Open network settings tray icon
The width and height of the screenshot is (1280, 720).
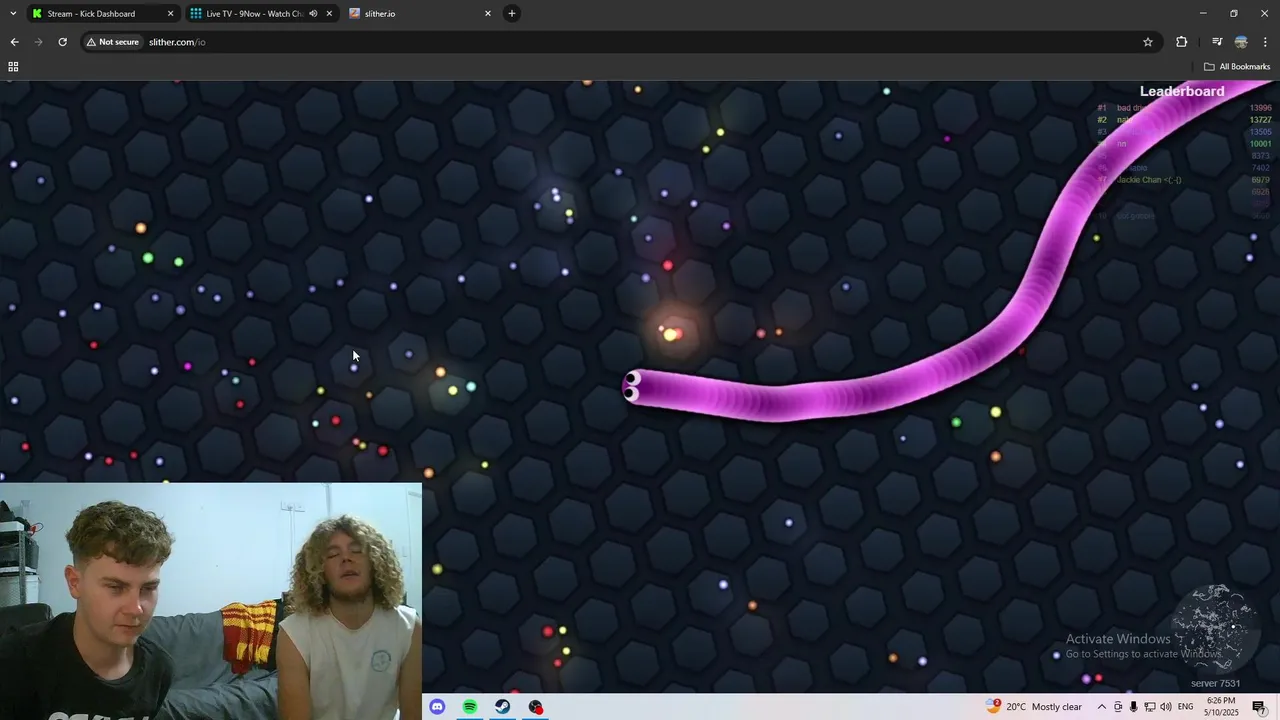click(1150, 707)
